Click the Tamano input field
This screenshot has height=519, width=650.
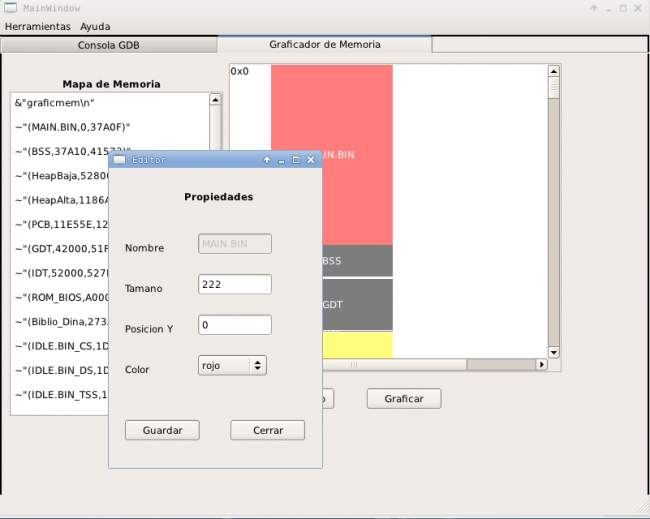(x=235, y=285)
